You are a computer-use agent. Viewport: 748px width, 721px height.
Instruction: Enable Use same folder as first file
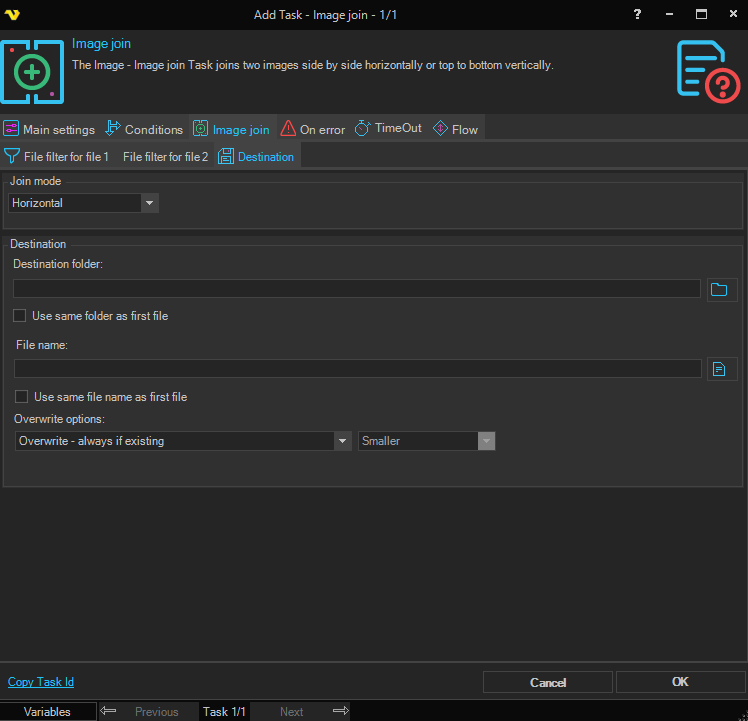click(x=20, y=316)
